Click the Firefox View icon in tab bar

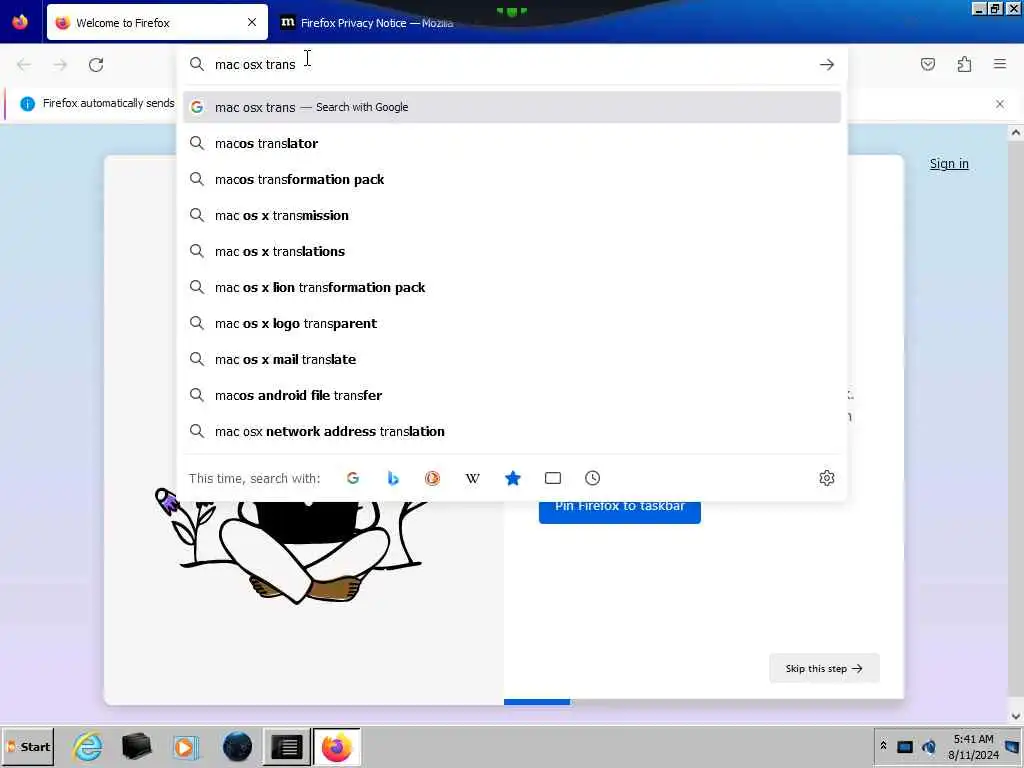pos(20,22)
